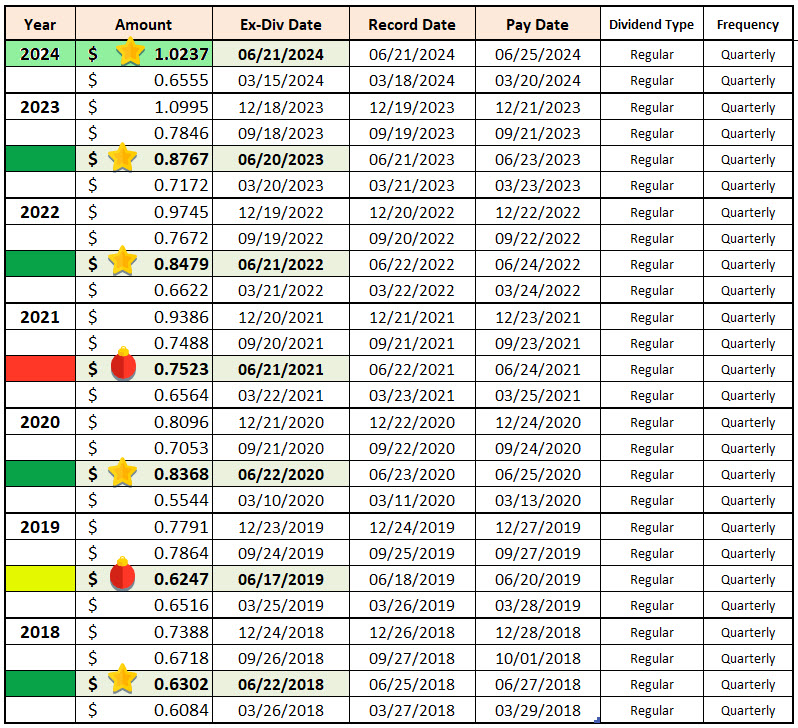Click the Year column header
The width and height of the screenshot is (798, 728).
tap(40, 24)
